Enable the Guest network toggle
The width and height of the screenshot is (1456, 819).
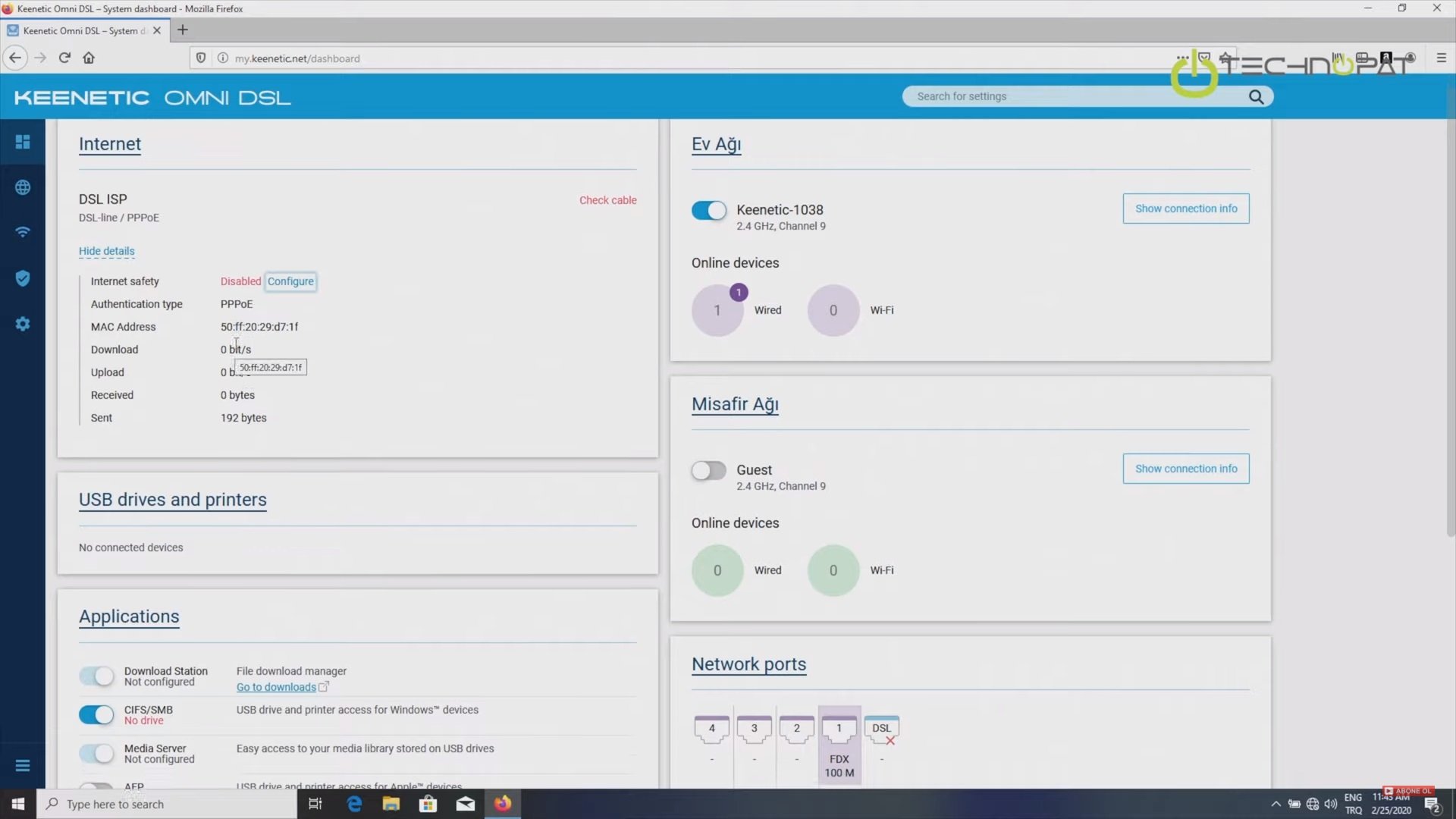point(708,470)
